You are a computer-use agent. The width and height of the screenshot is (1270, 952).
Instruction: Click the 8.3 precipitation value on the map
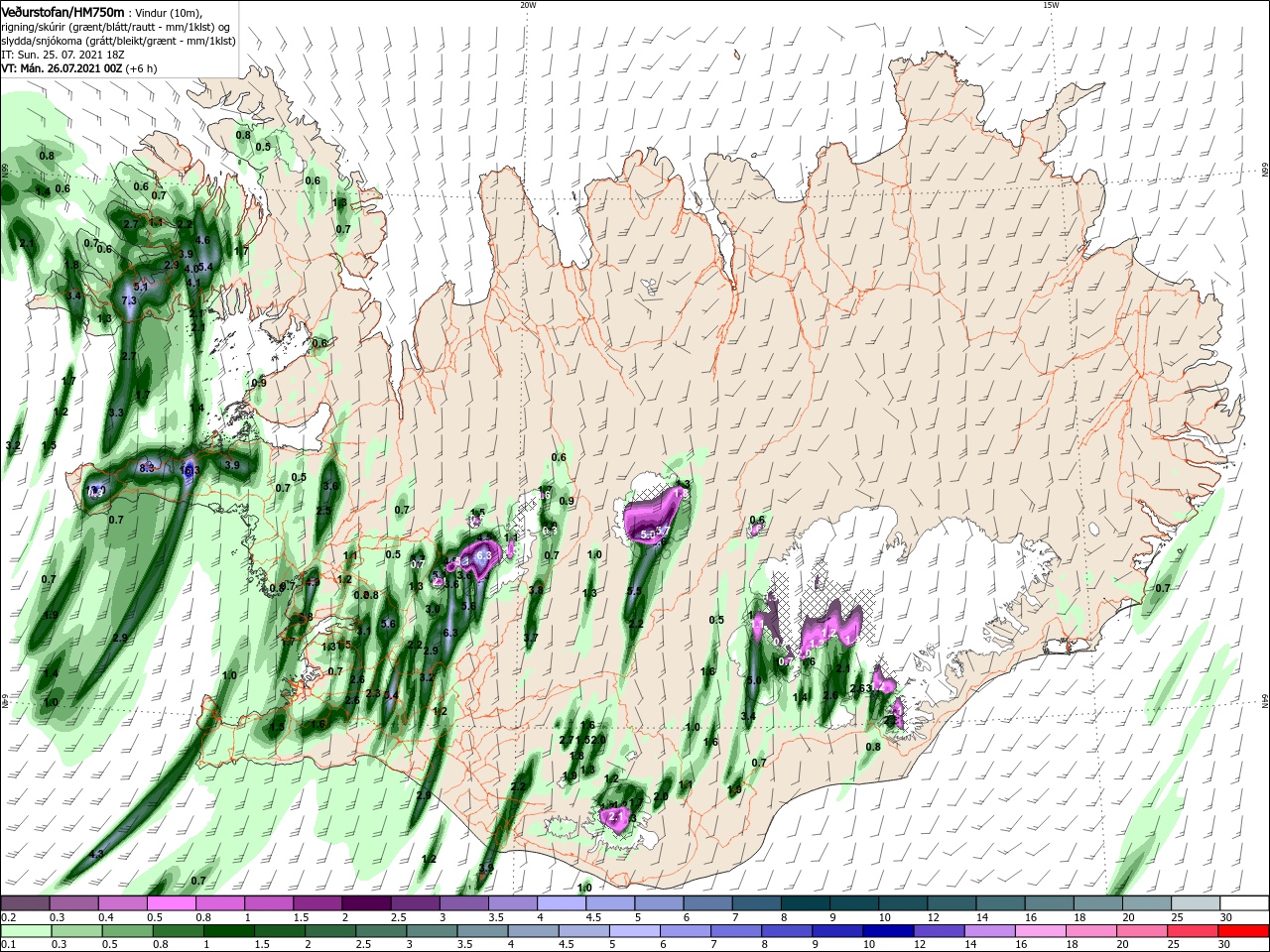click(x=148, y=467)
